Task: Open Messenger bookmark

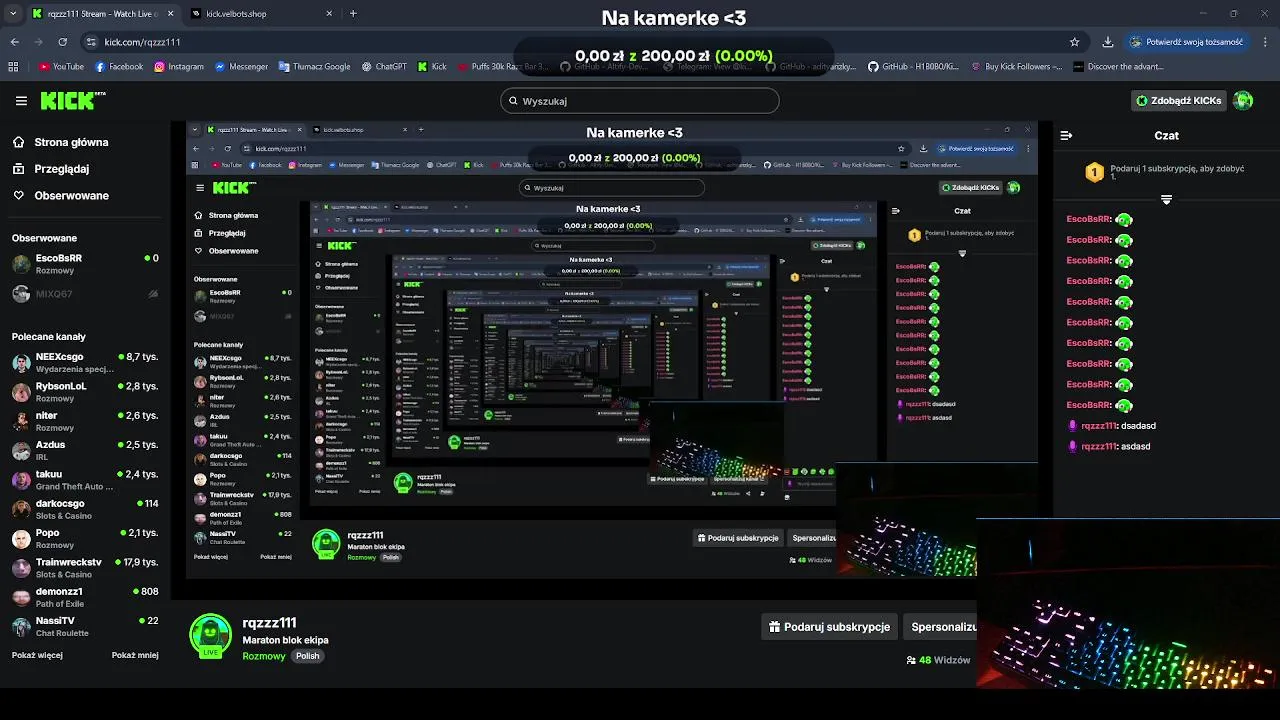Action: pyautogui.click(x=241, y=67)
